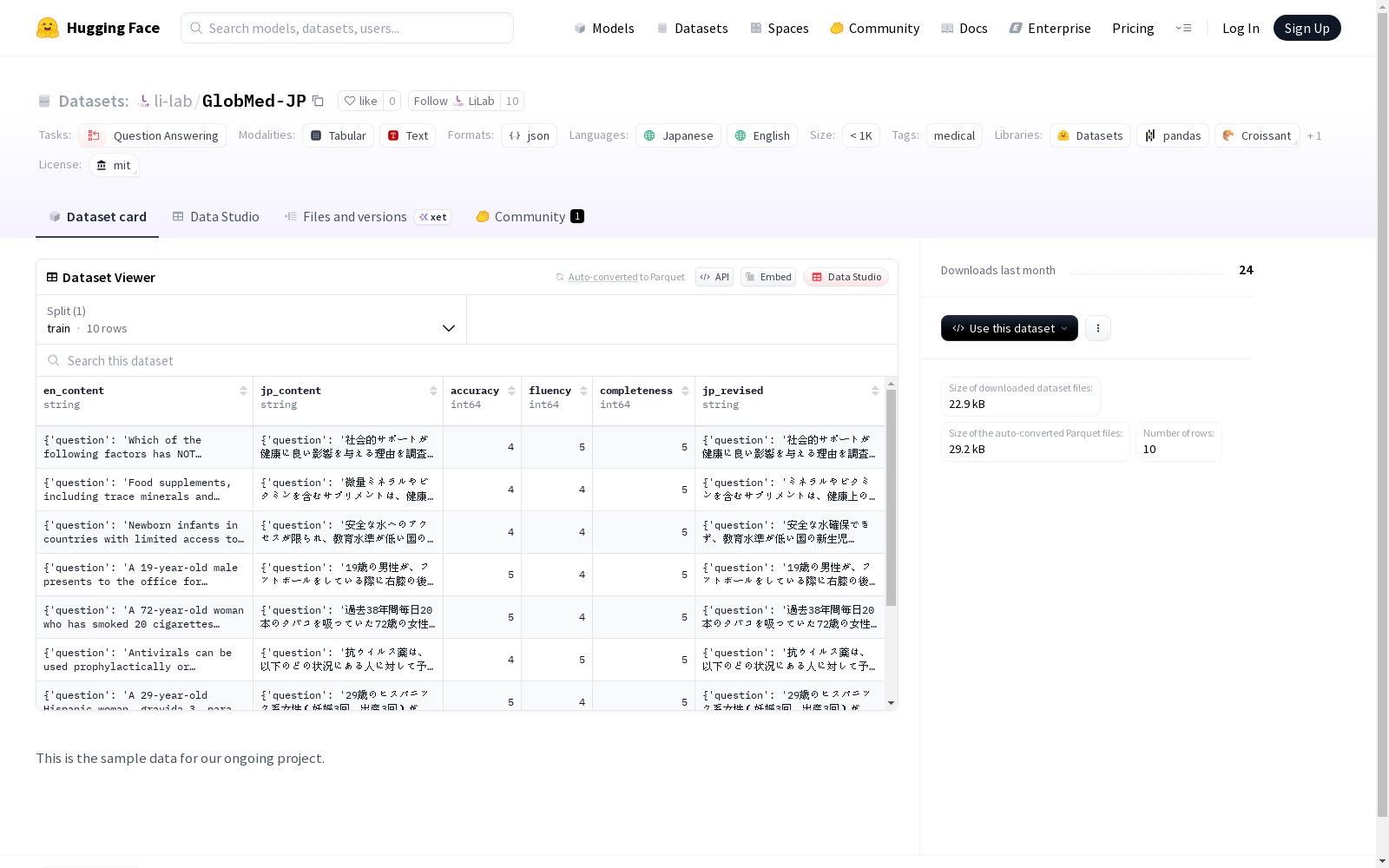Image resolution: width=1389 pixels, height=868 pixels.
Task: Like the GlobMed-JP dataset
Action: click(x=360, y=101)
